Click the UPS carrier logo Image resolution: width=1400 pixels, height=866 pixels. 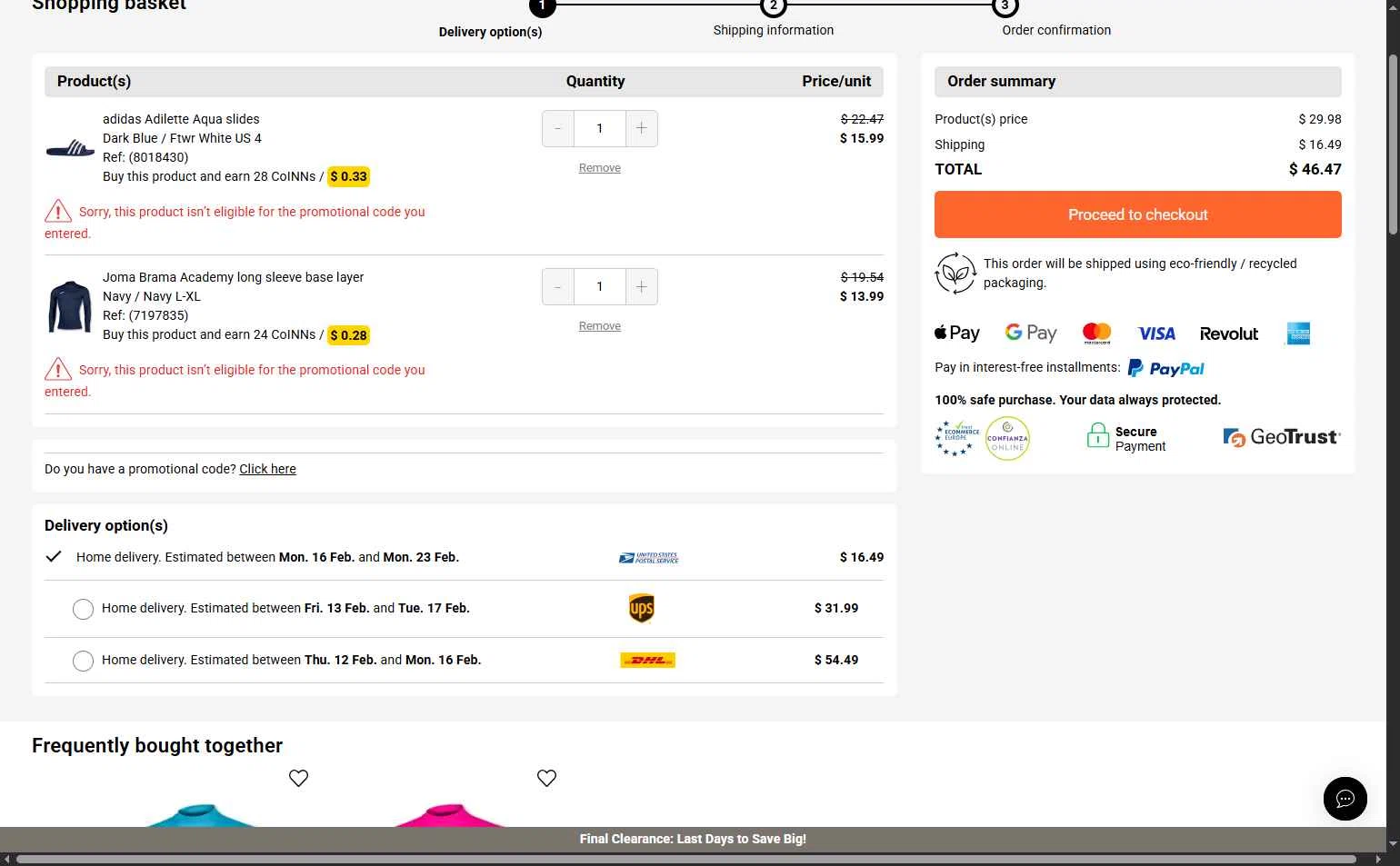click(642, 609)
